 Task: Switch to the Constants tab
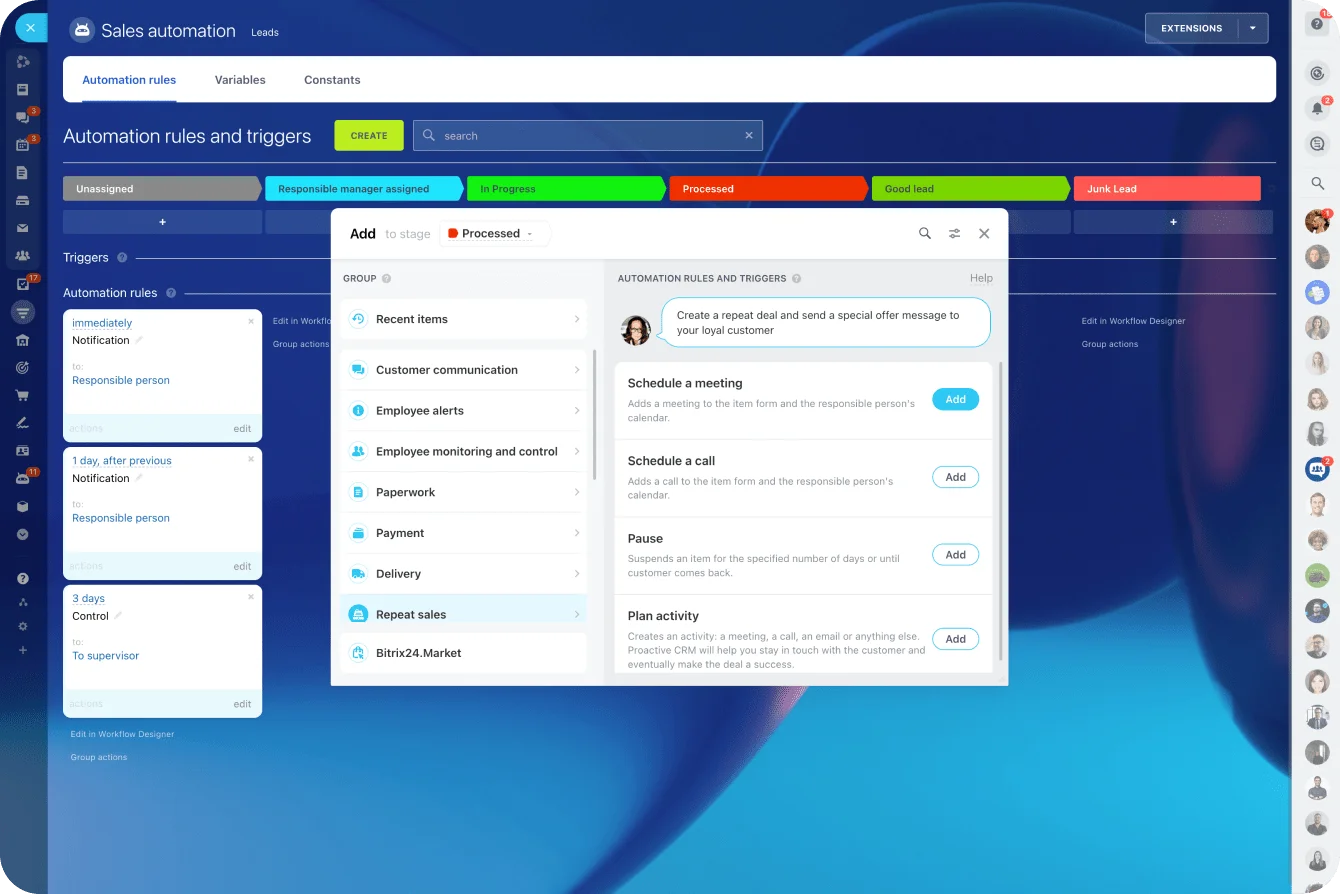pyautogui.click(x=332, y=80)
